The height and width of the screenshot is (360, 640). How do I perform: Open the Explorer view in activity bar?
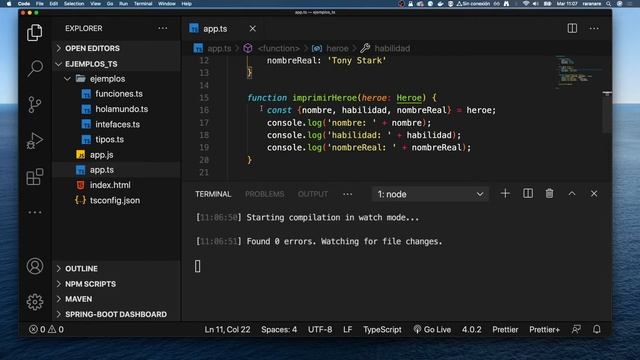[35, 33]
